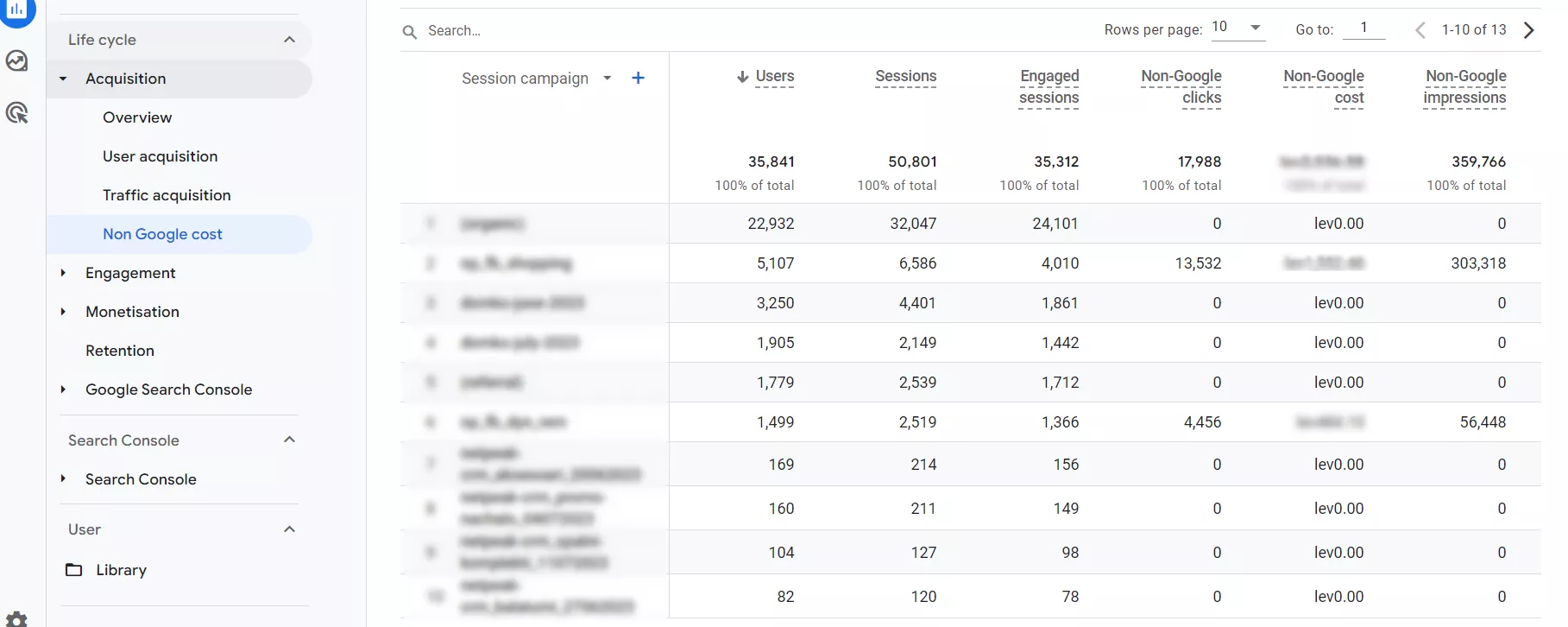Collapse the User section
The height and width of the screenshot is (627, 1568).
(x=290, y=529)
